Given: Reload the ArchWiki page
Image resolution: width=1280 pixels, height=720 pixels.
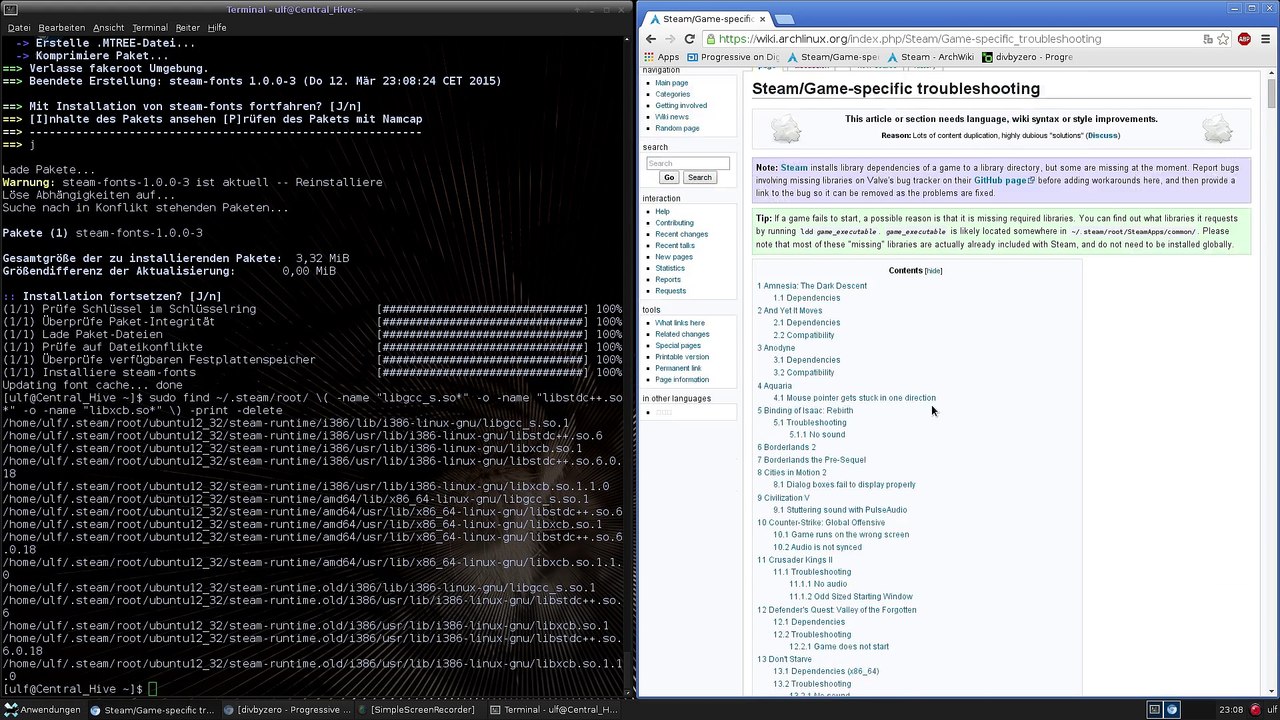Looking at the screenshot, I should [690, 39].
